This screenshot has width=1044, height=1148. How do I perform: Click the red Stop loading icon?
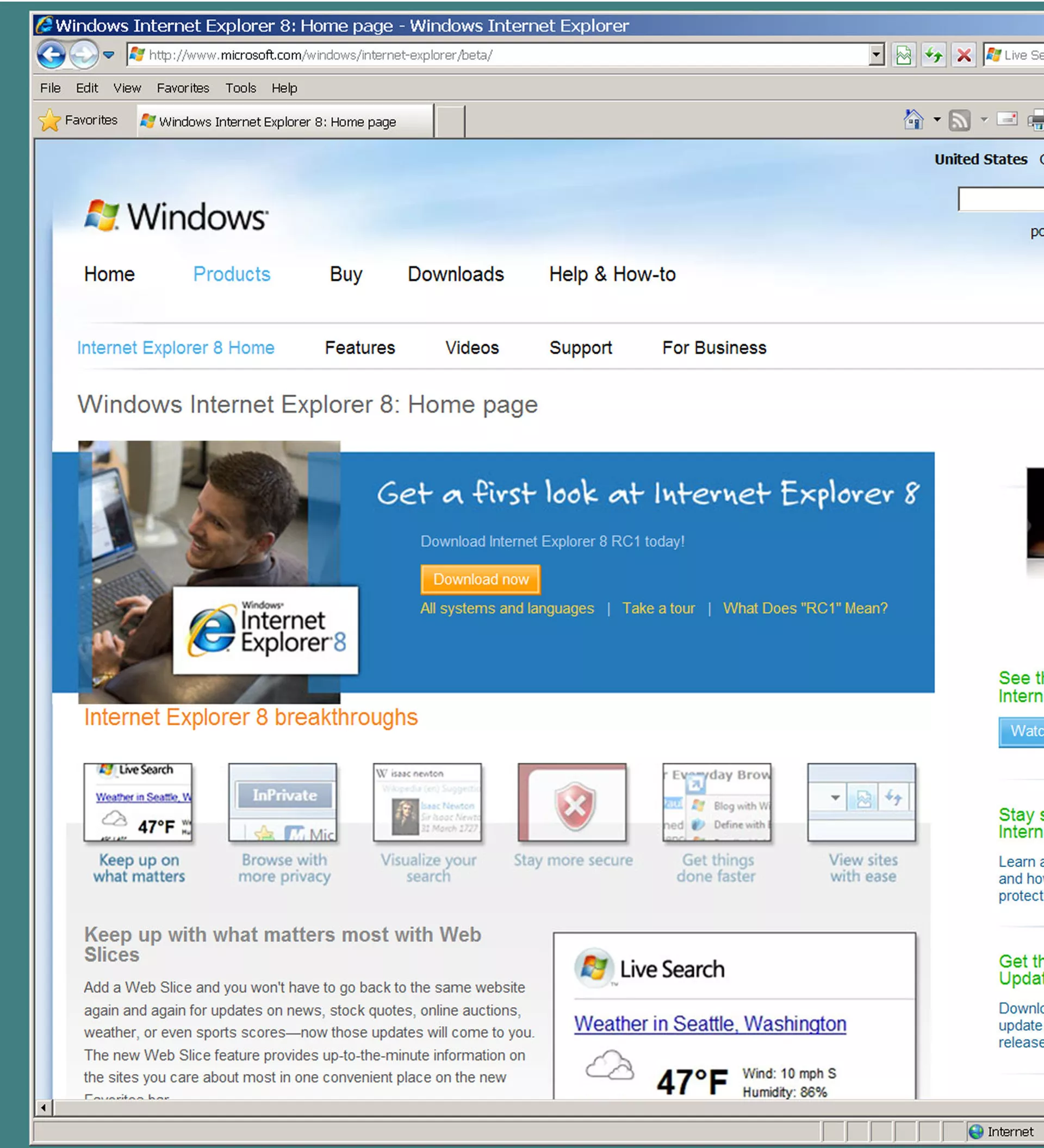964,55
